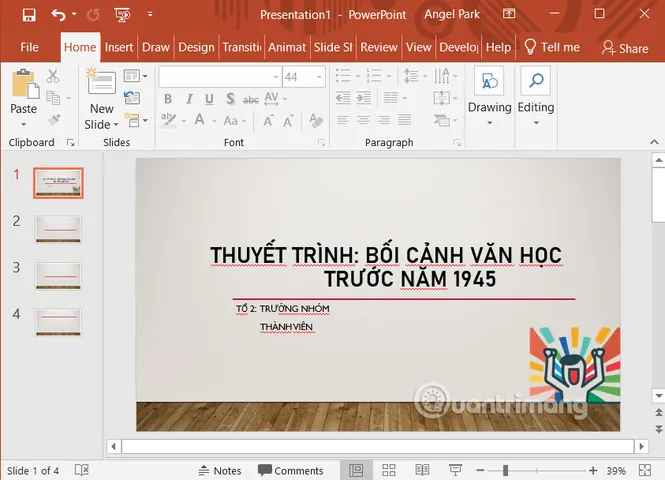
Task: Expand the New Slide dropdown arrow
Action: click(115, 125)
